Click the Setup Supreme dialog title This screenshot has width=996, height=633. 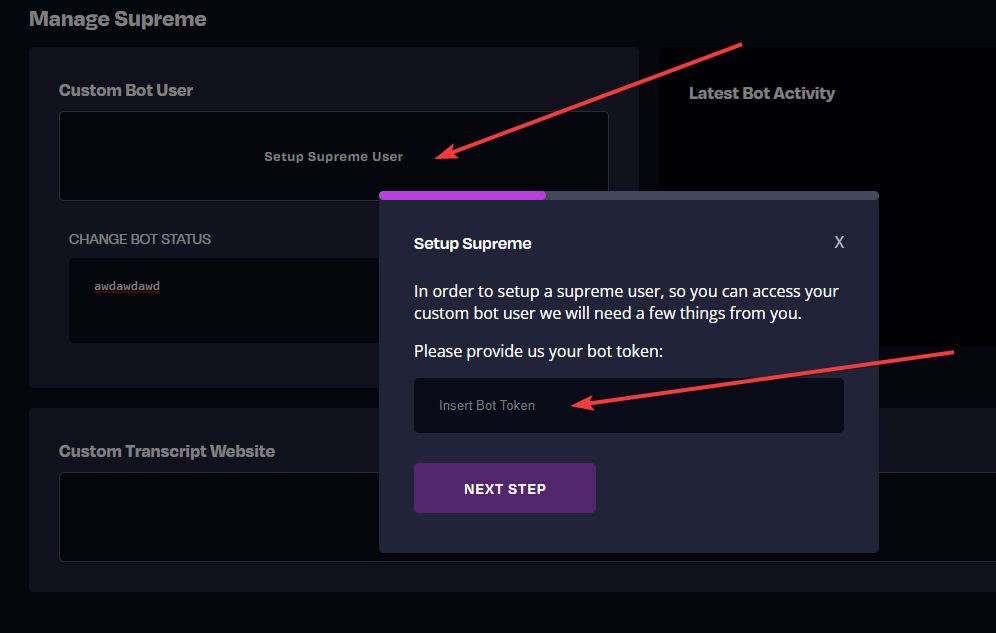pos(473,243)
